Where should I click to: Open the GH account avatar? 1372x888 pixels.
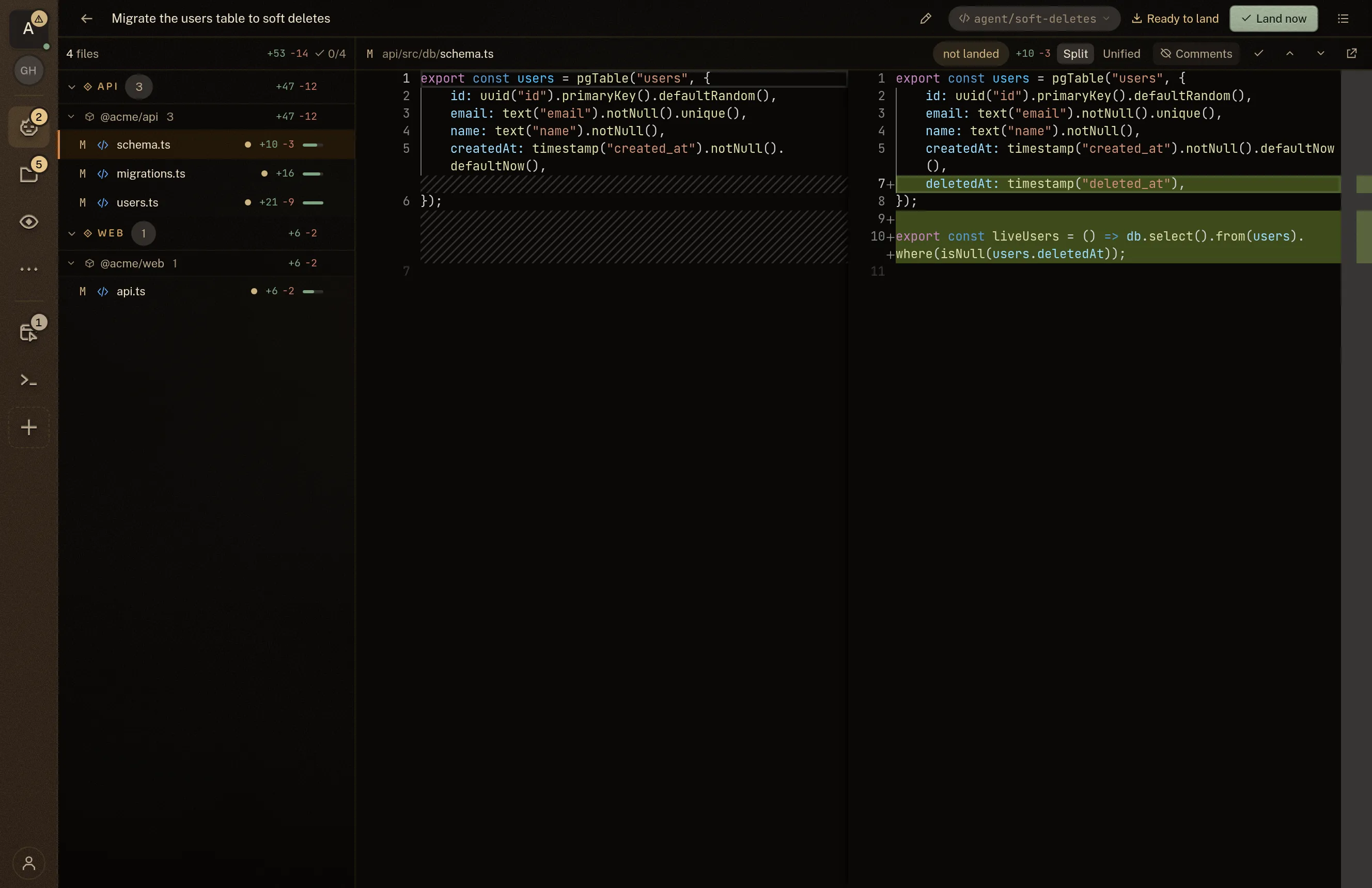pyautogui.click(x=28, y=70)
